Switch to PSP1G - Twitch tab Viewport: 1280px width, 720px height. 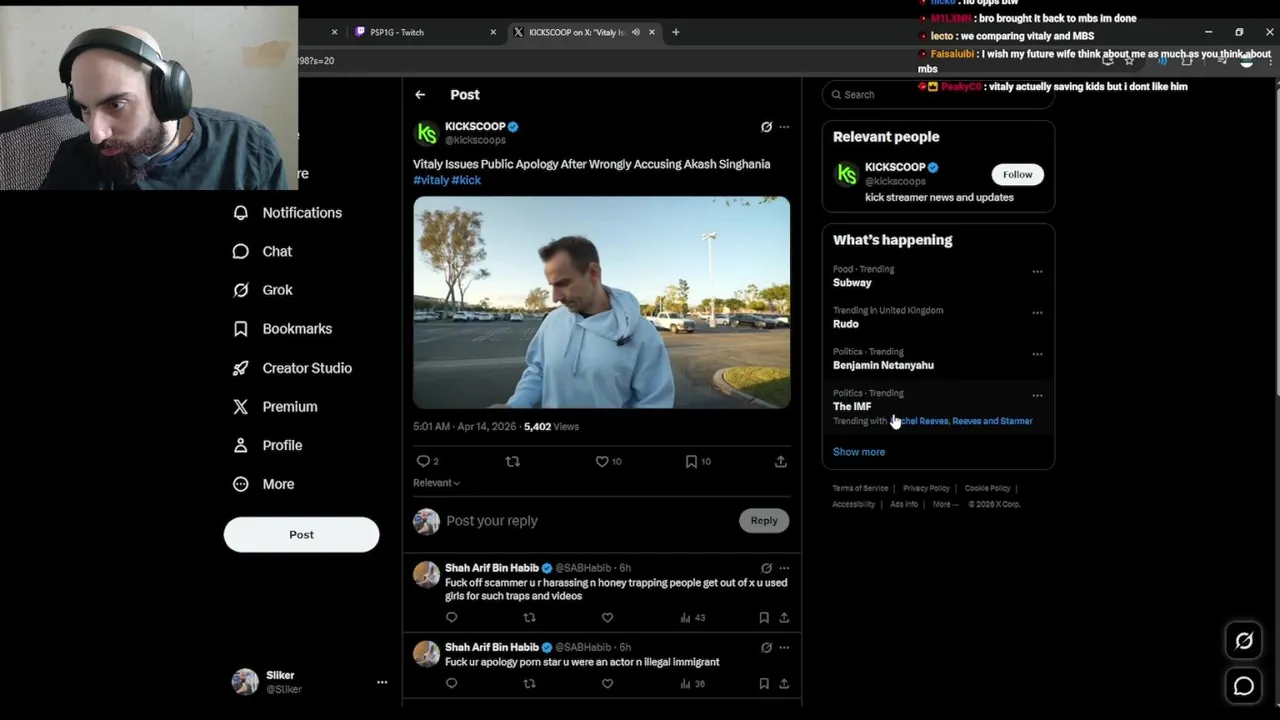(425, 33)
